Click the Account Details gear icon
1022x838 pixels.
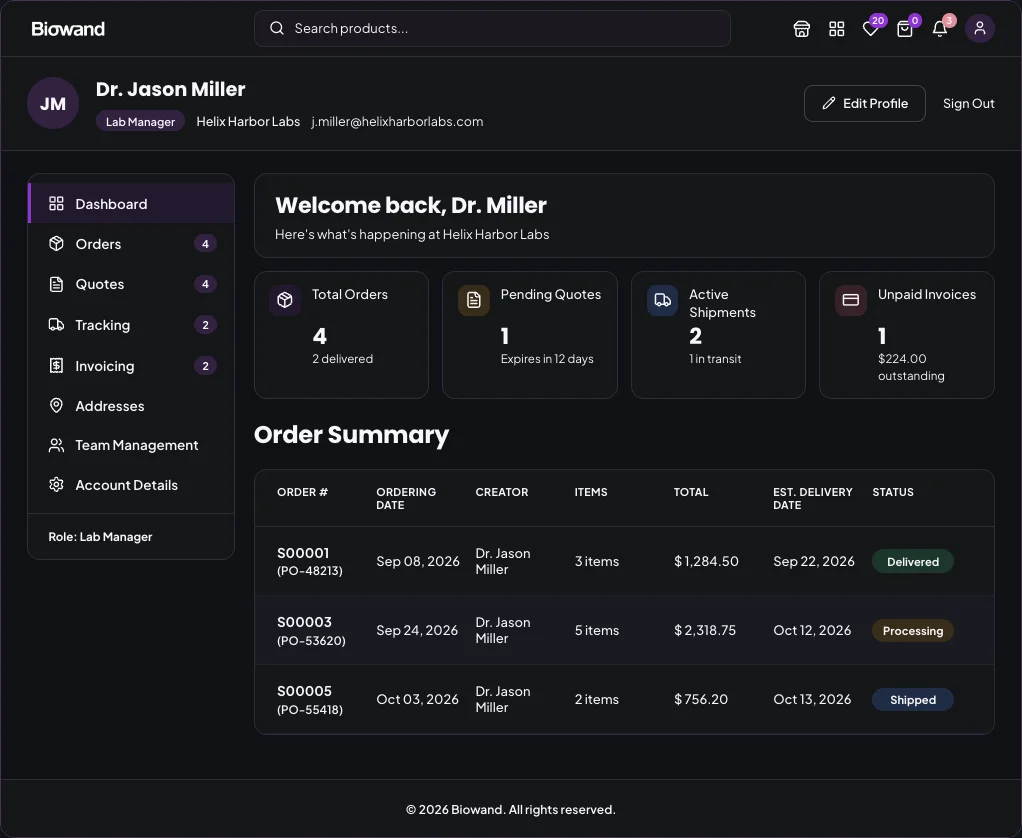click(x=57, y=485)
